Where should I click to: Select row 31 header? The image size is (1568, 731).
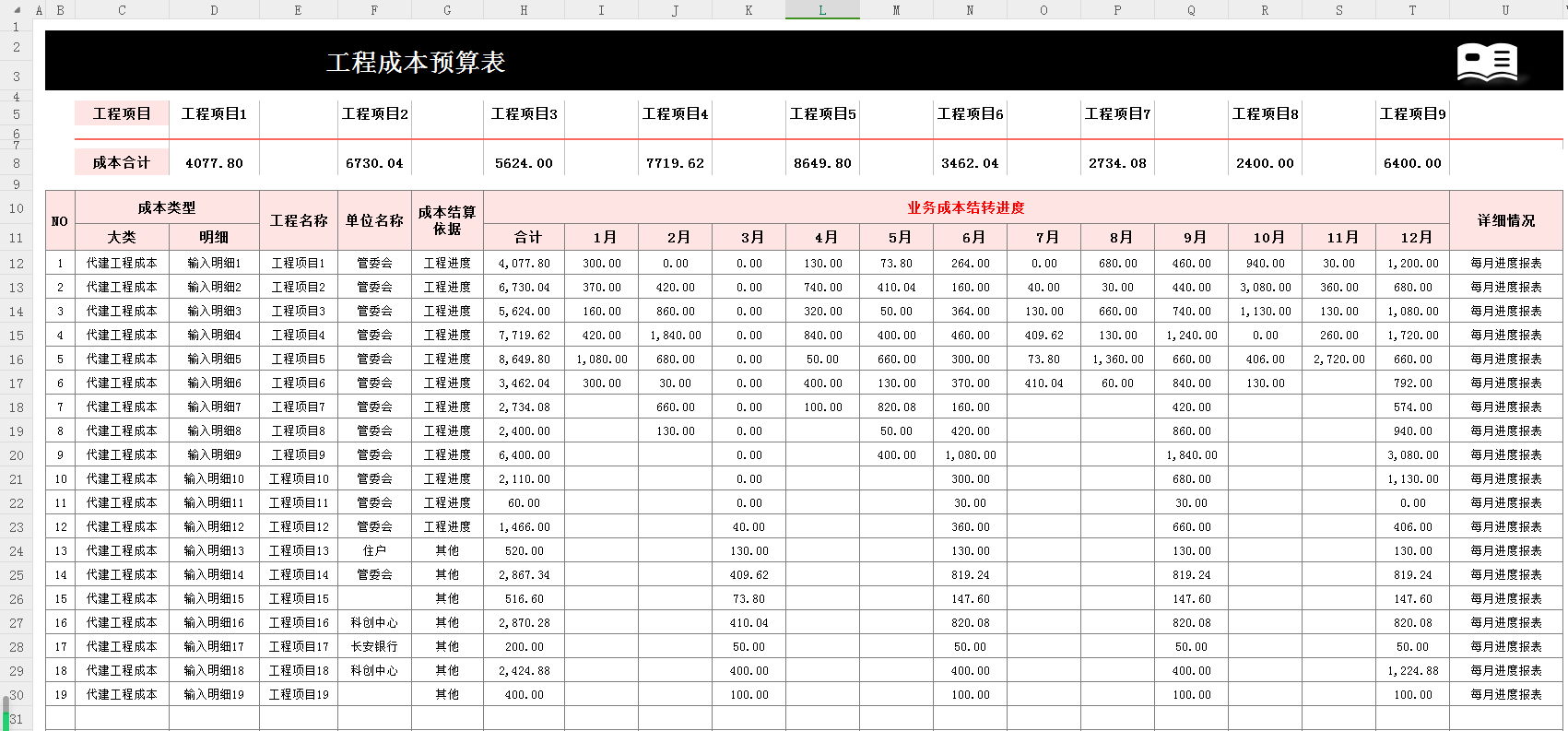17,719
